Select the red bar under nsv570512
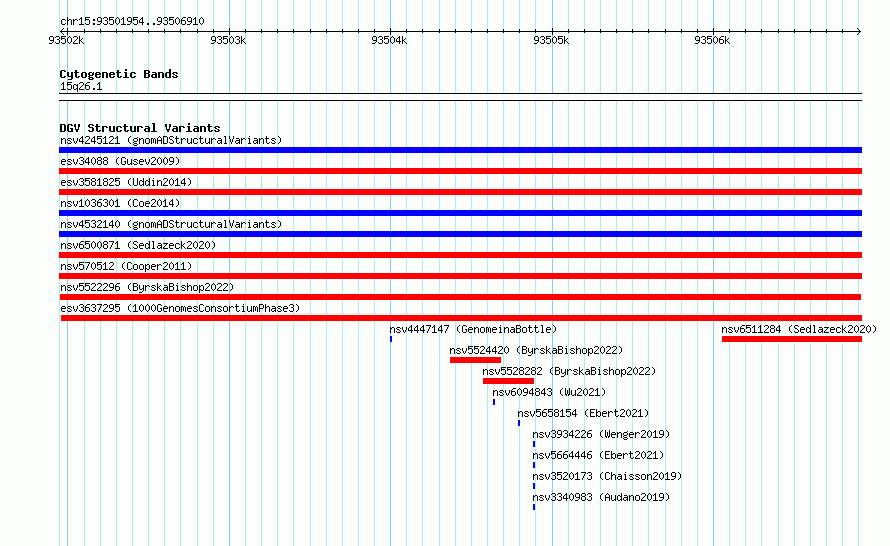This screenshot has height=546, width=890. pyautogui.click(x=460, y=276)
